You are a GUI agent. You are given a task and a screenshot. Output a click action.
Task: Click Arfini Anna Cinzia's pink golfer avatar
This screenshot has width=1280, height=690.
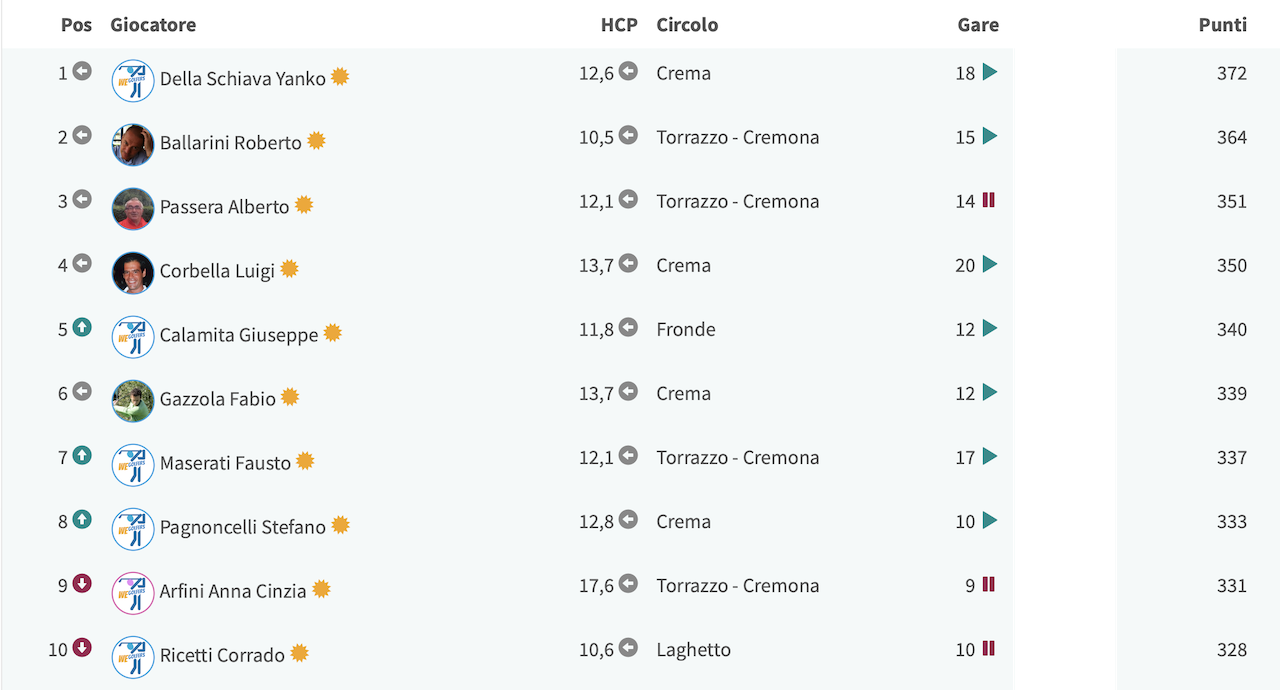133,593
